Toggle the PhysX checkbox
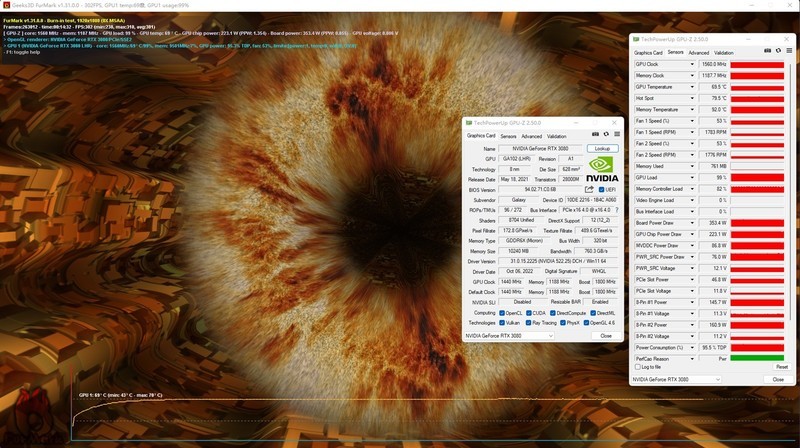800x448 pixels. coord(562,322)
